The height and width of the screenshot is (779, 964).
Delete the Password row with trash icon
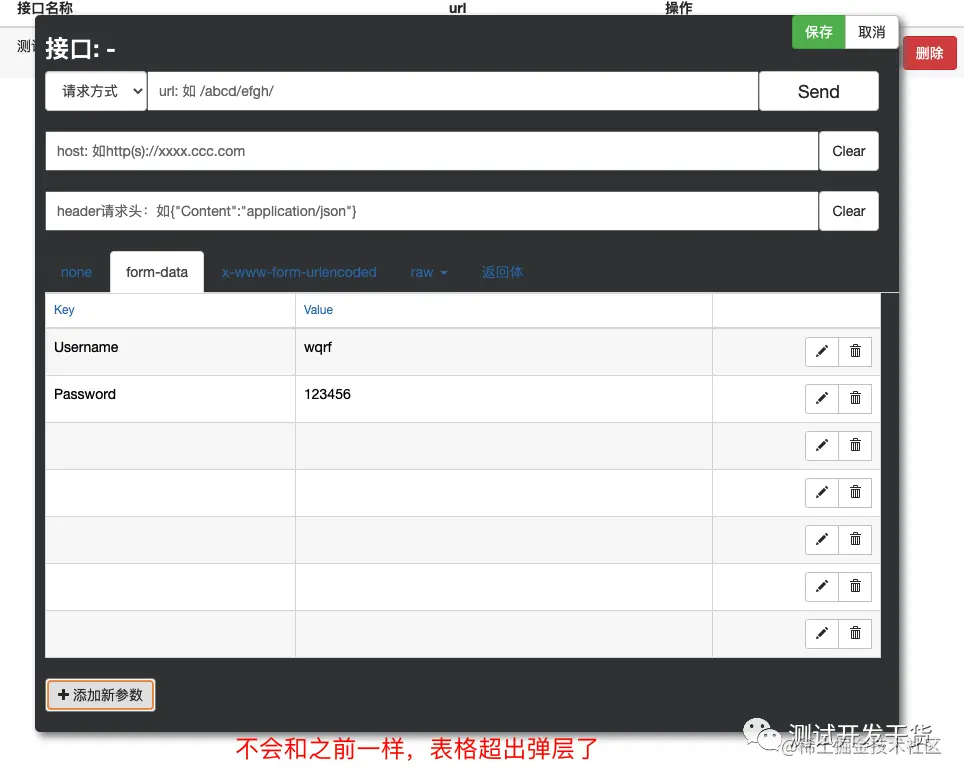tap(855, 398)
